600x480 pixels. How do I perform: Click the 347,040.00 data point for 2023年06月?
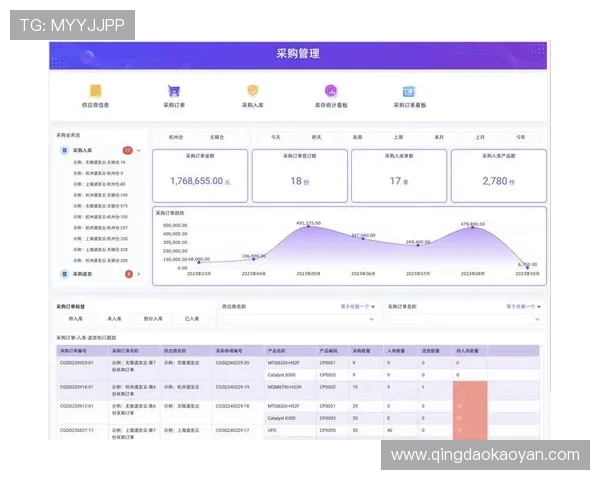click(x=363, y=238)
